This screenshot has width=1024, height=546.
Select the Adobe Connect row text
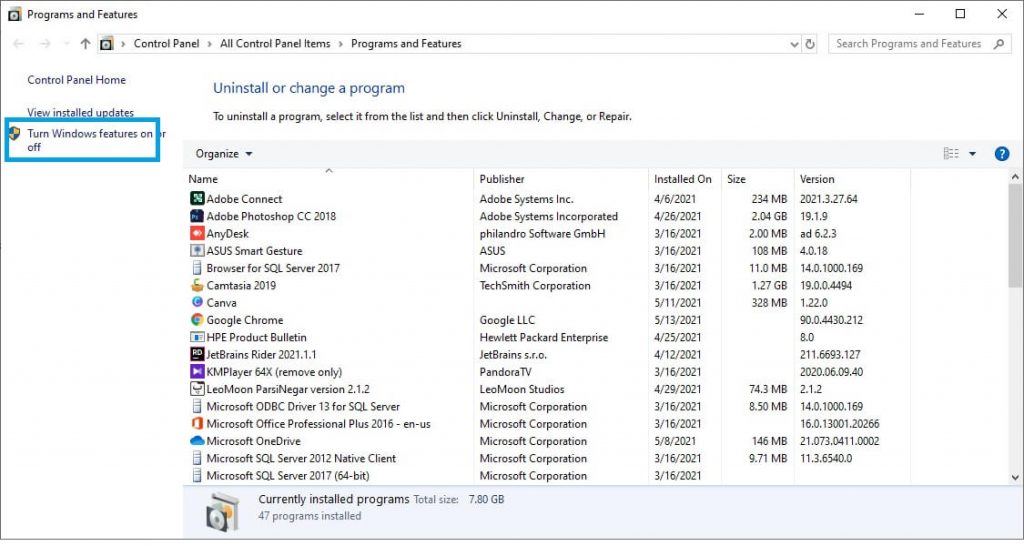click(244, 199)
